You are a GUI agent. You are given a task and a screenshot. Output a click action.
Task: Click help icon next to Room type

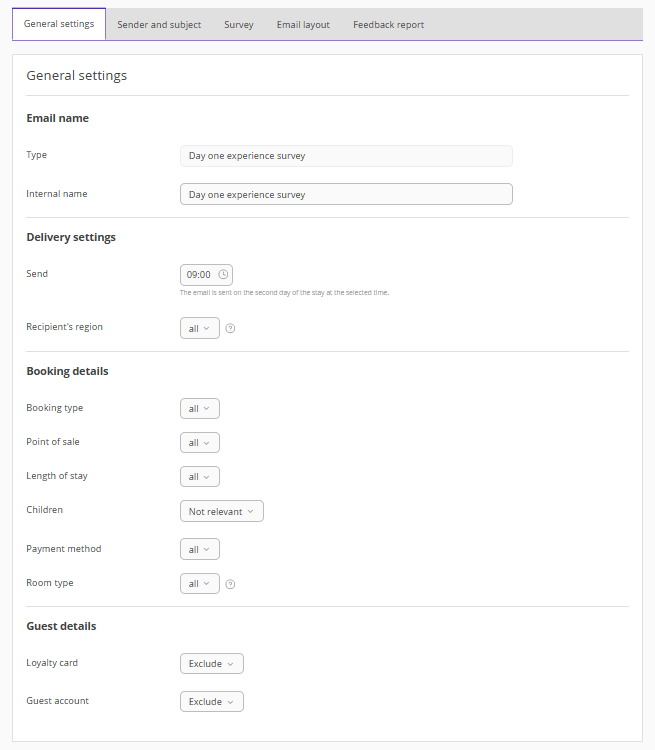[x=230, y=584]
